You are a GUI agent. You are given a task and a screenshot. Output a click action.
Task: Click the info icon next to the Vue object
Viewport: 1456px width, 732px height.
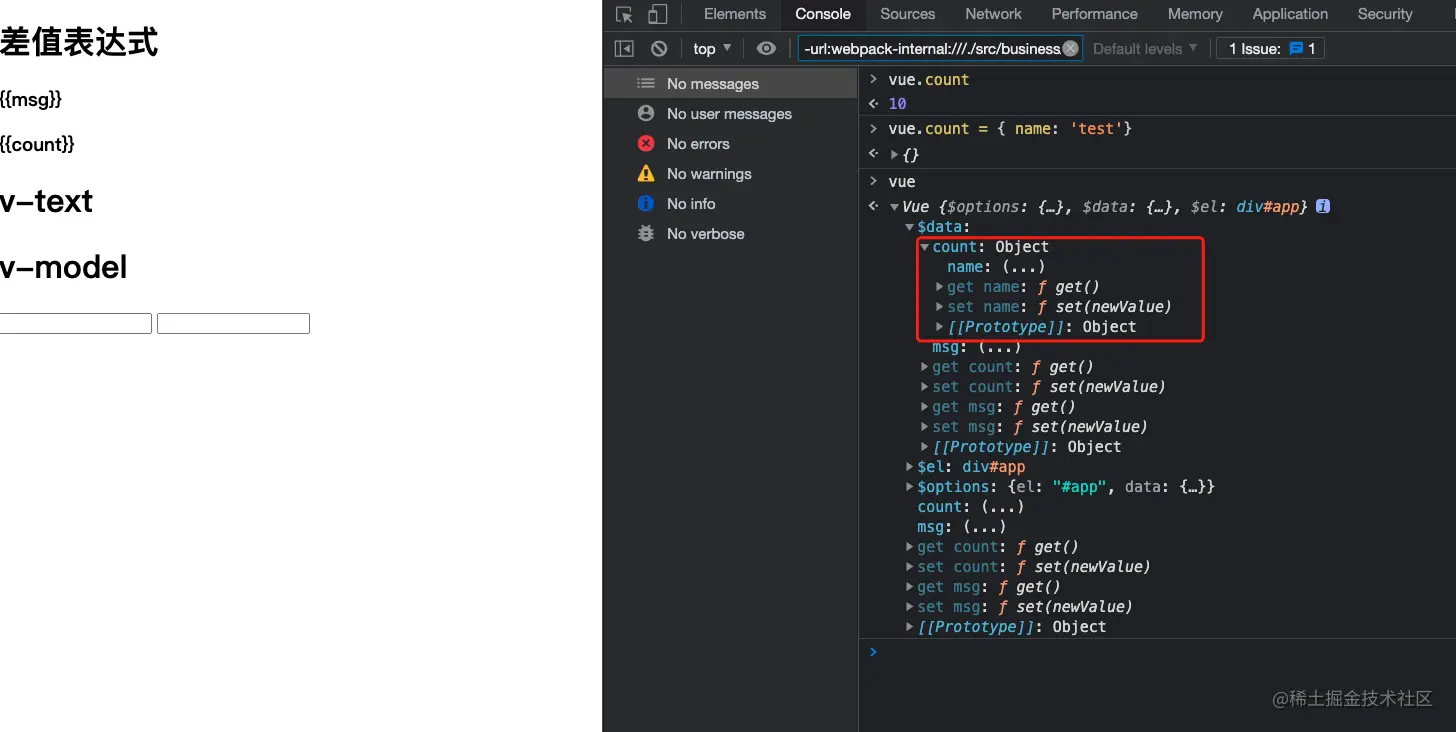pos(1323,206)
